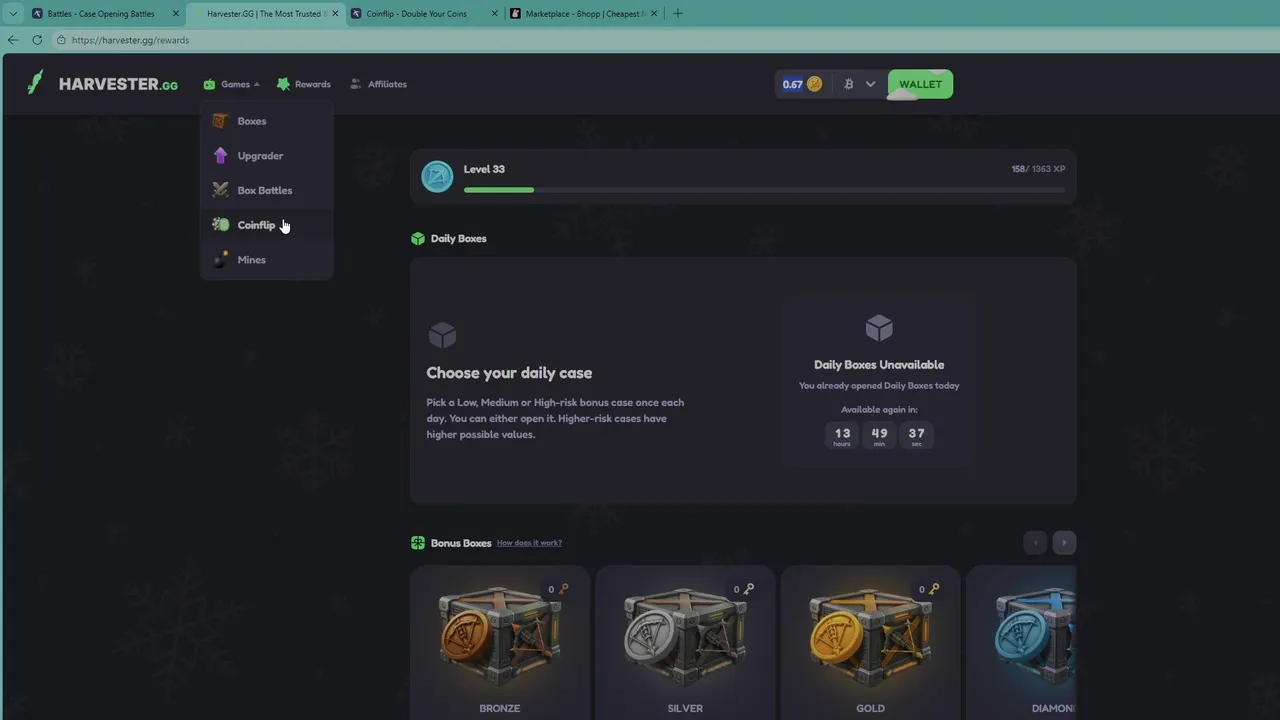Click the green Rewards star icon

pos(283,84)
